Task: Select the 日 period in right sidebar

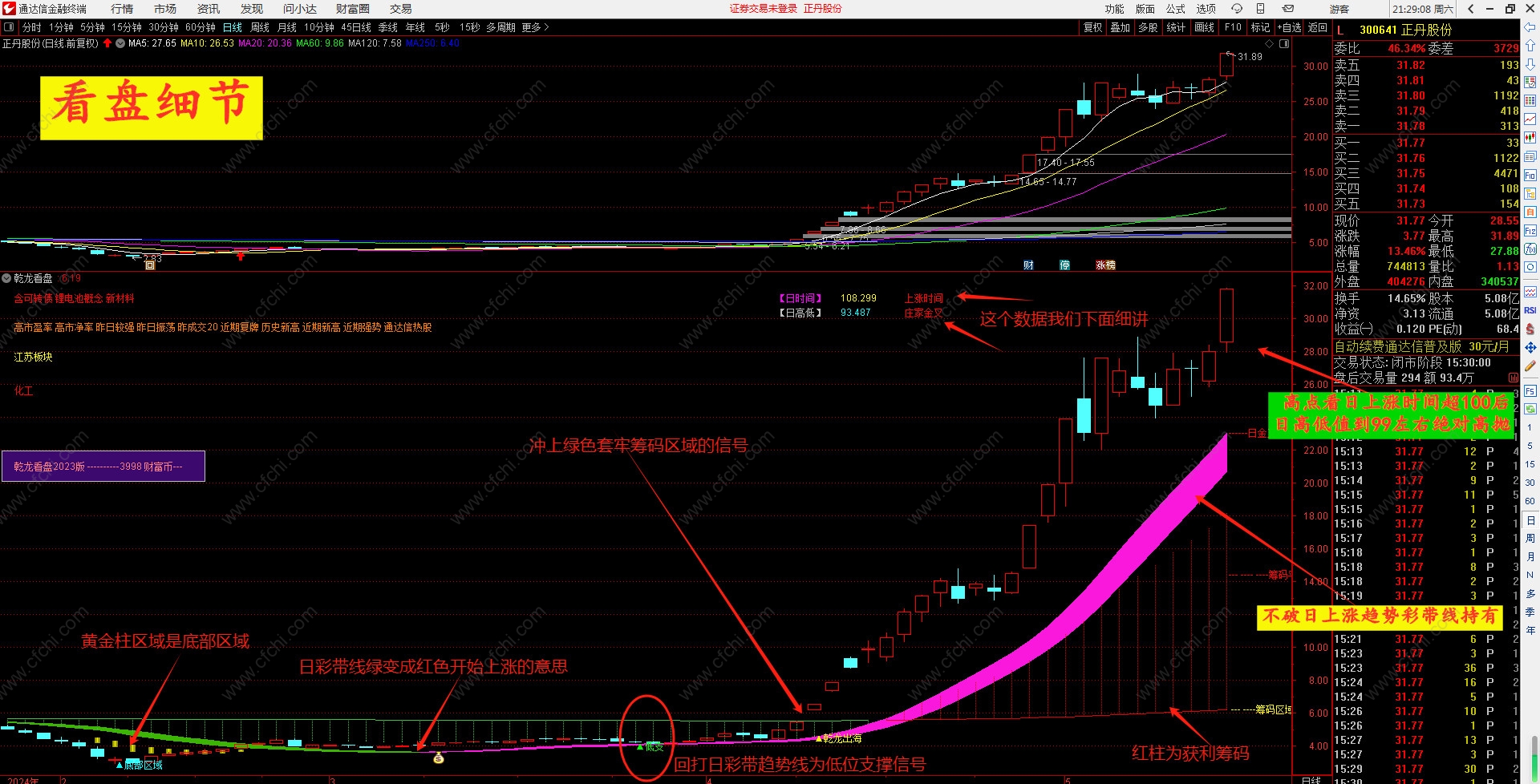Action: [1530, 520]
